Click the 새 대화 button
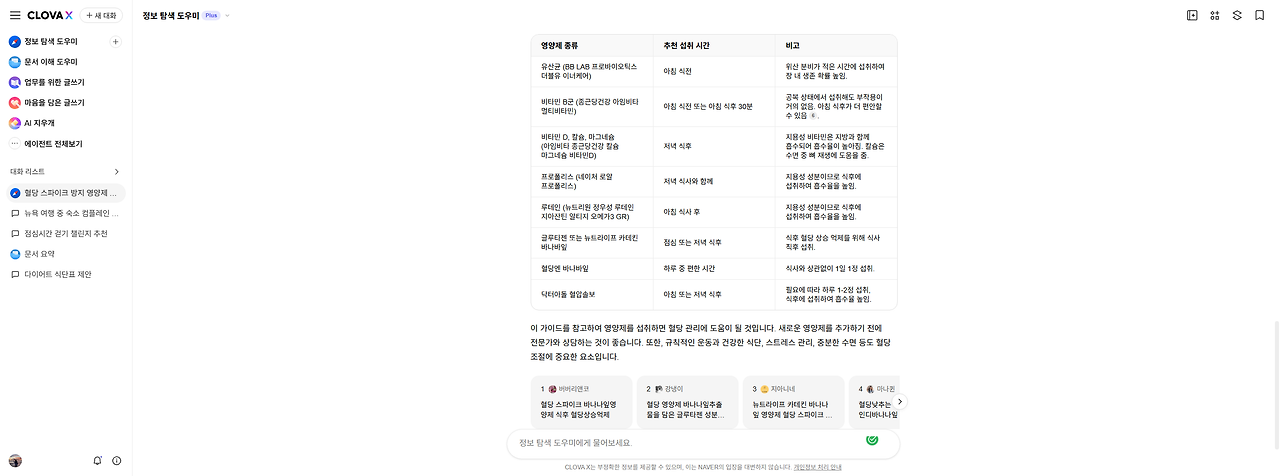Screen dimensions: 1280x476 point(102,15)
